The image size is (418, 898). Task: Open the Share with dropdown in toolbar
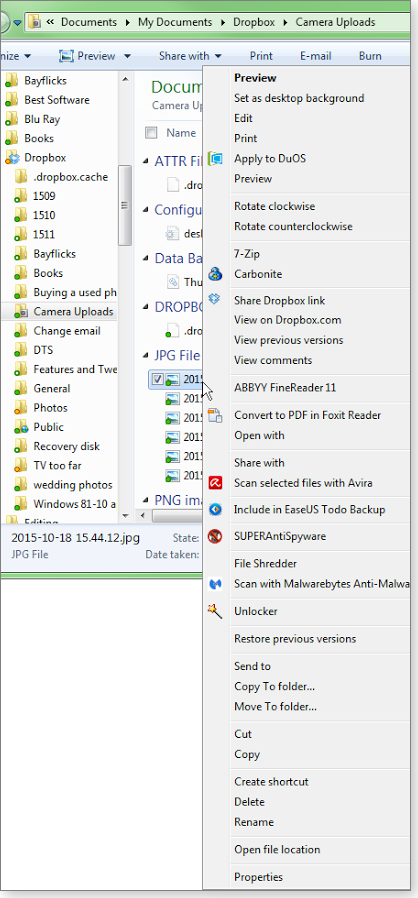click(x=190, y=56)
